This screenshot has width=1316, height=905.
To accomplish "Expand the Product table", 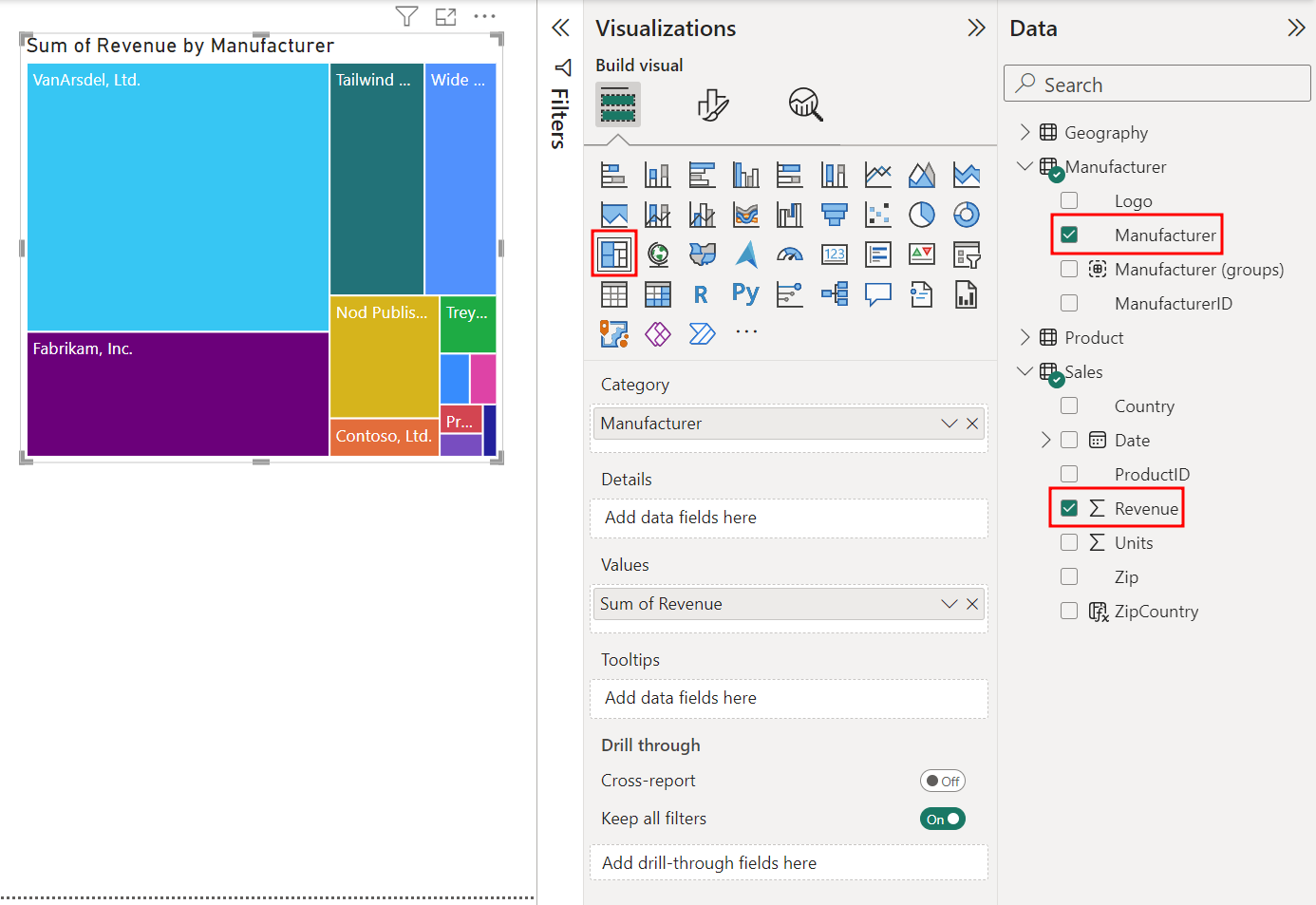I will 1025,337.
